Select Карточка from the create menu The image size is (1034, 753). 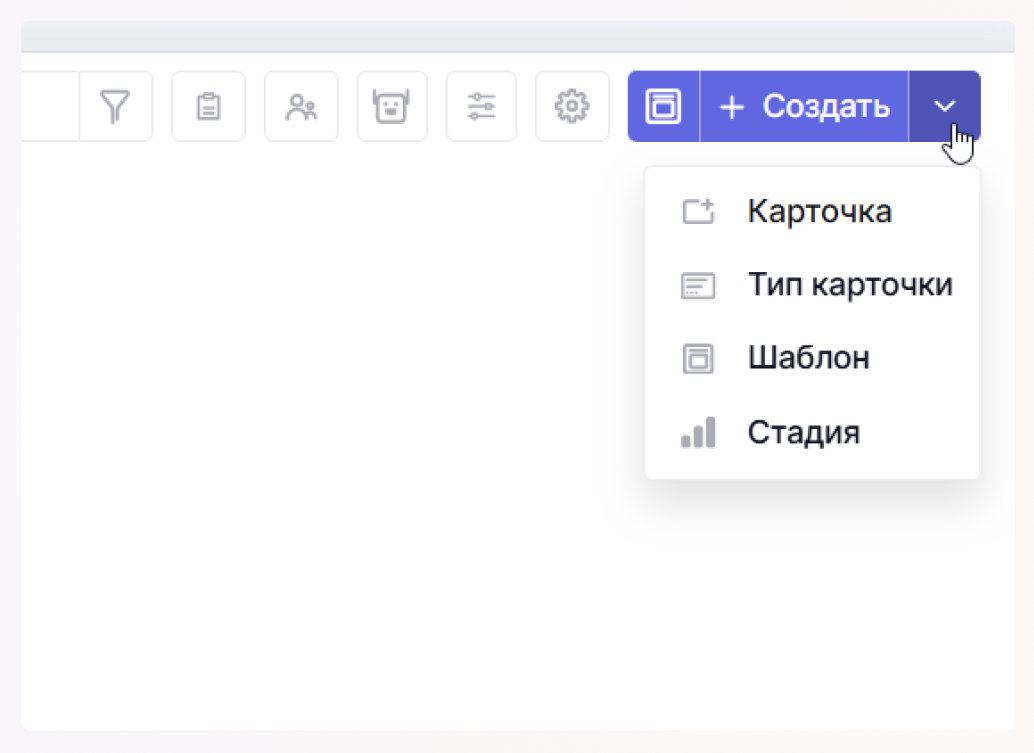pos(819,212)
